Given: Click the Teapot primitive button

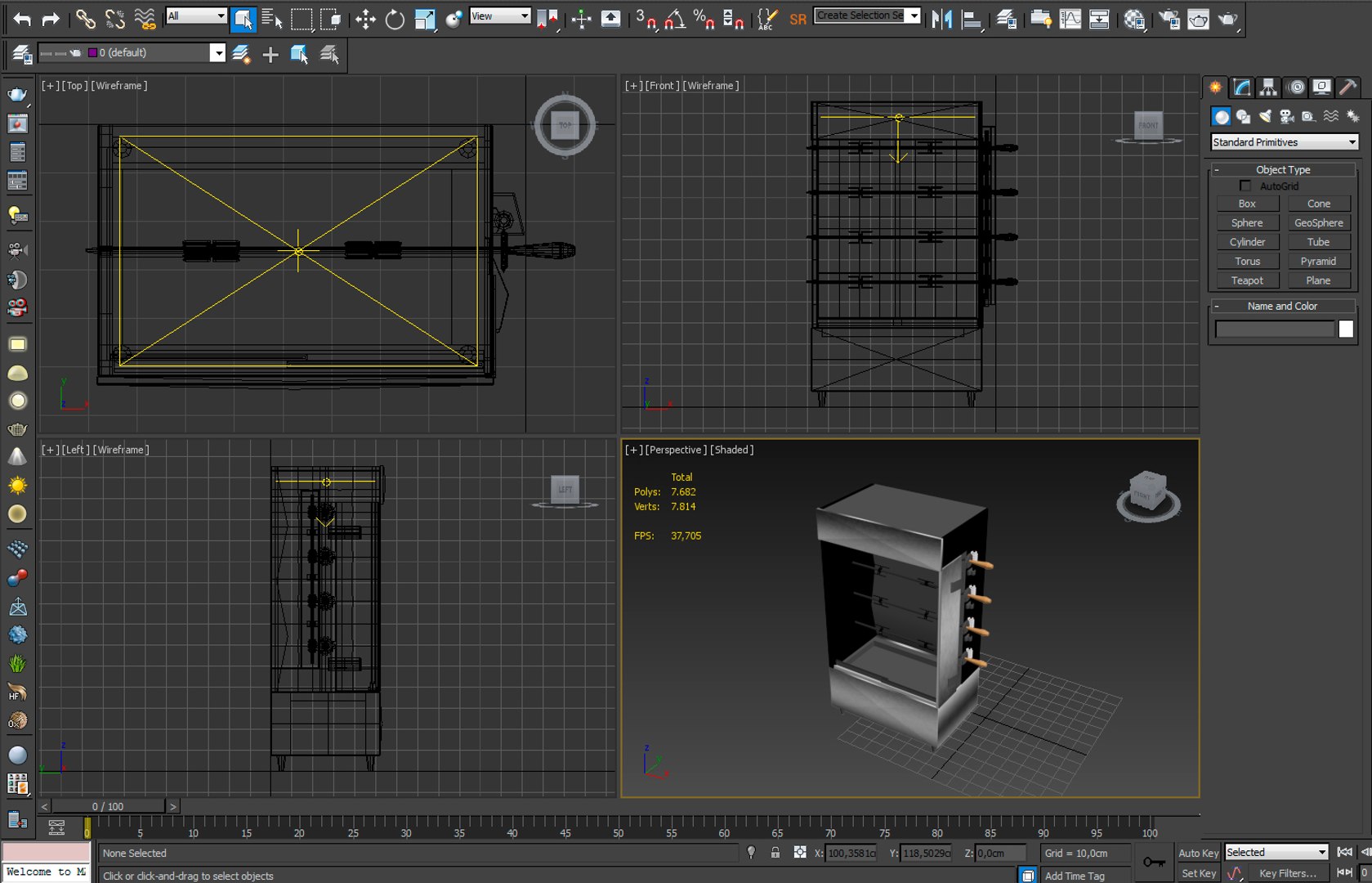Looking at the screenshot, I should click(1247, 280).
